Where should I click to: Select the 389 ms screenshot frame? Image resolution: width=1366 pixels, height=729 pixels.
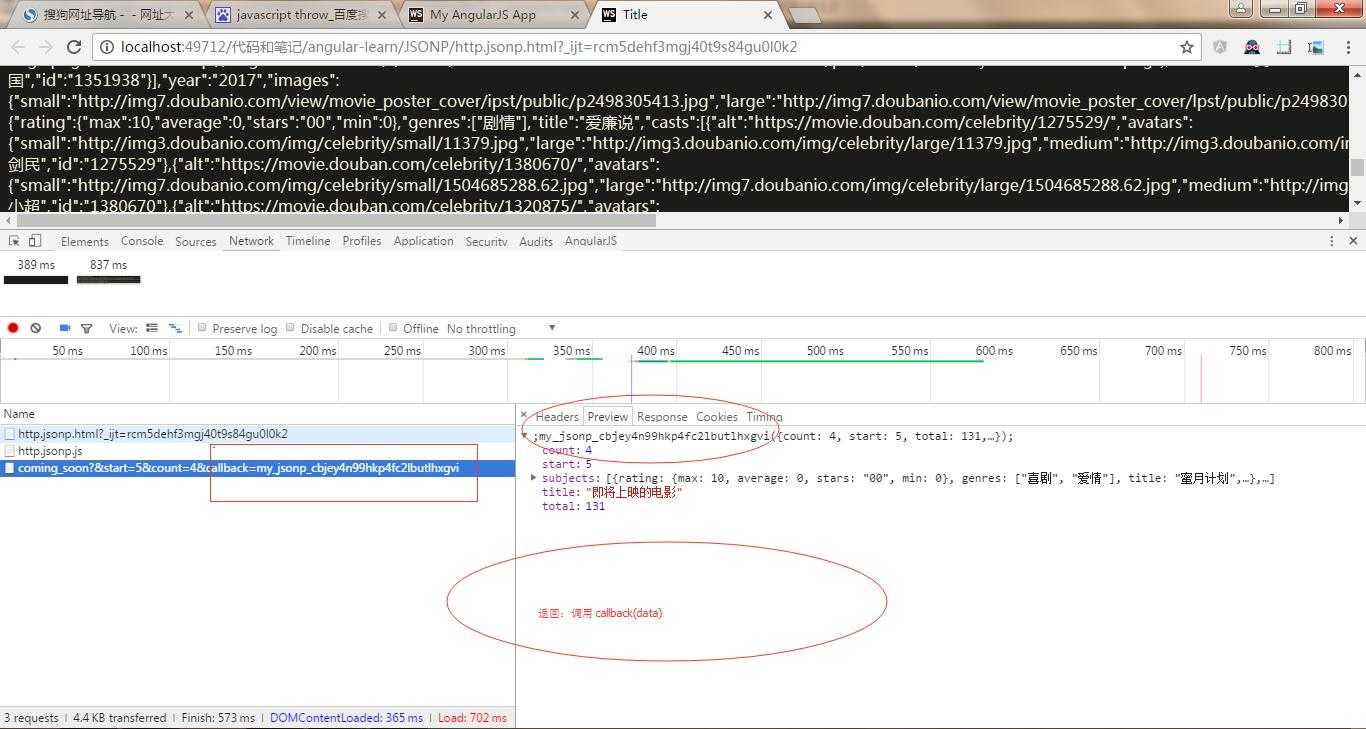[36, 272]
